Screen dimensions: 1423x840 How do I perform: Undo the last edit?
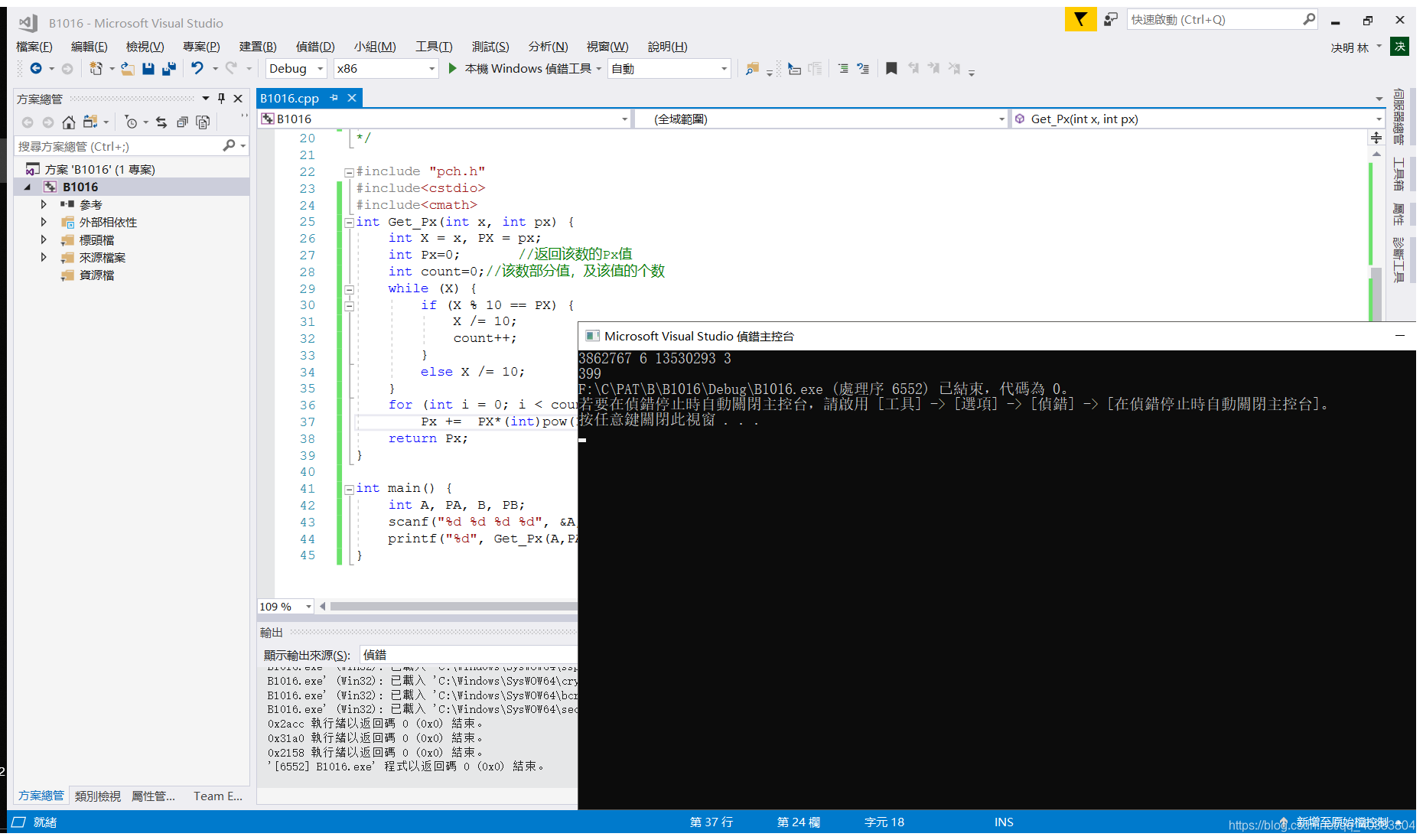pos(197,69)
